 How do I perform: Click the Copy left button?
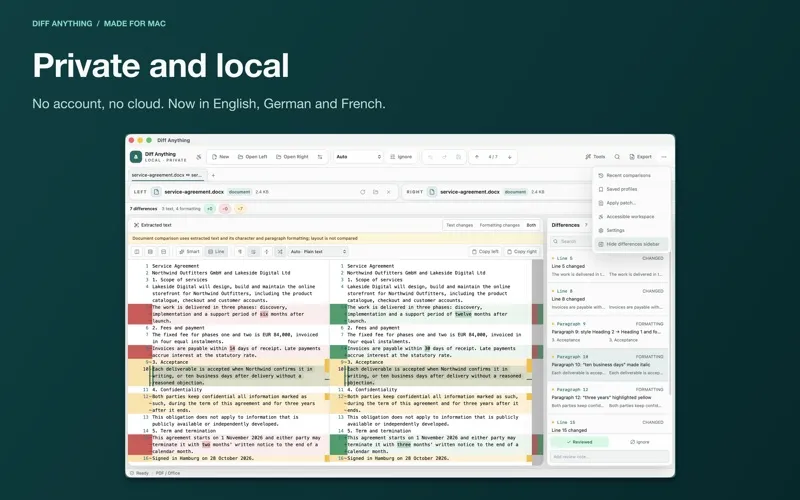(485, 252)
